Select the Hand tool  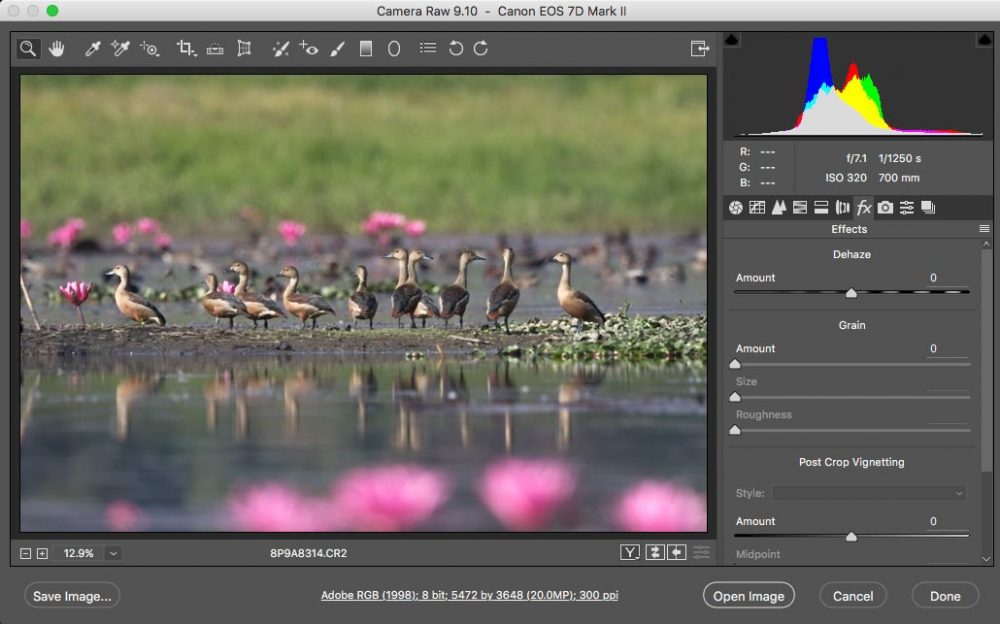coord(57,47)
